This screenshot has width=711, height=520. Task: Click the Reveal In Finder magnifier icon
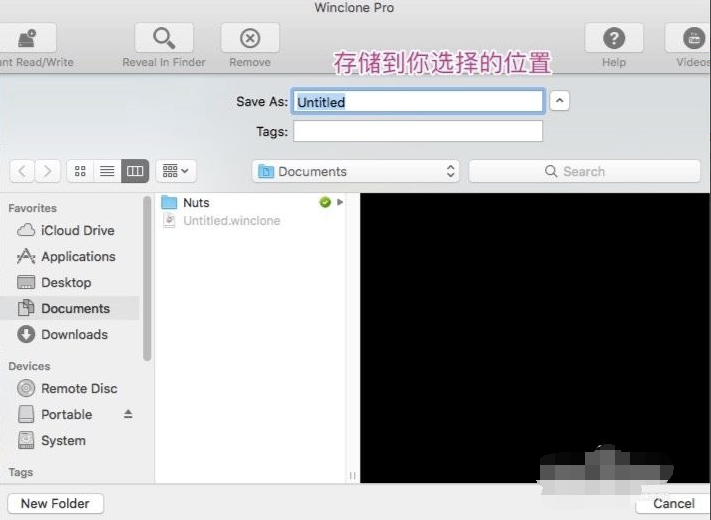pos(164,38)
